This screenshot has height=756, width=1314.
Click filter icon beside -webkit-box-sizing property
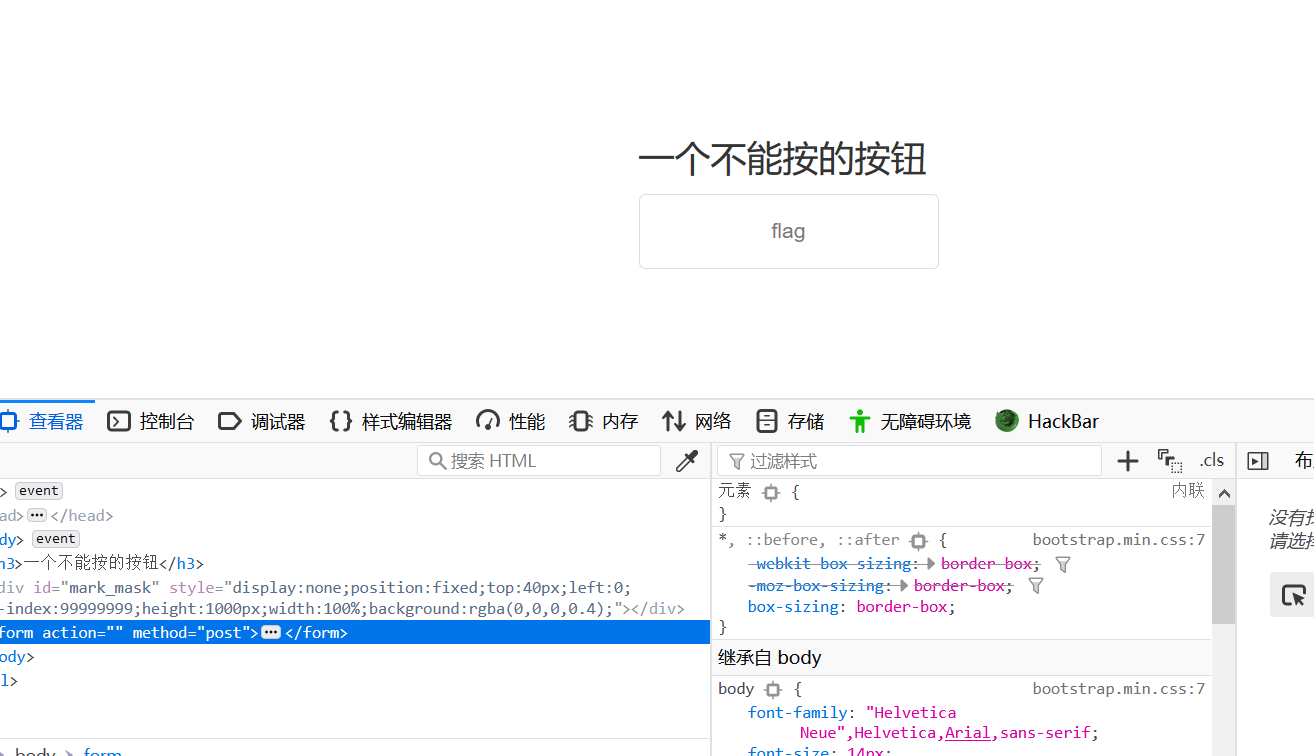(1062, 564)
